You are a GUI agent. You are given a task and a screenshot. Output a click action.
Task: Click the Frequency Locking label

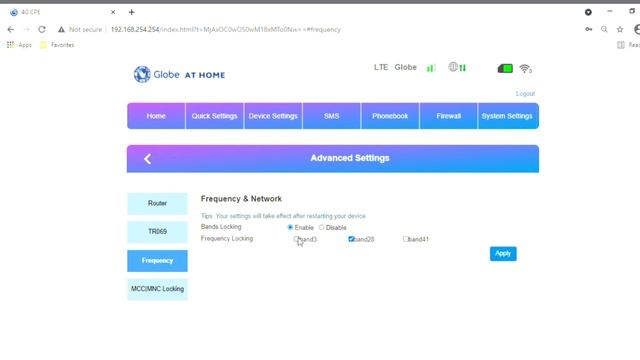(227, 238)
